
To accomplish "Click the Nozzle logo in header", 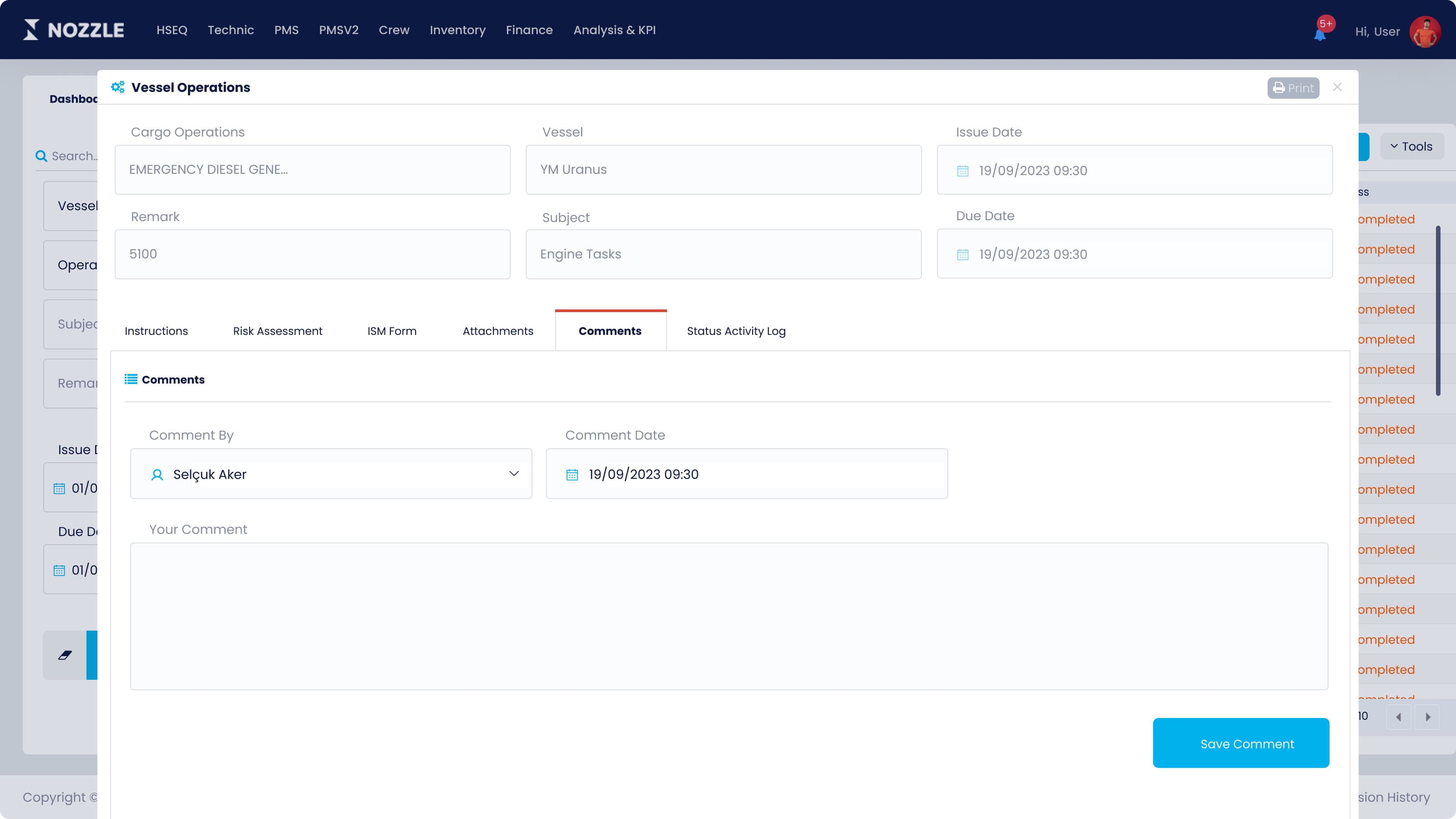I will pos(73,30).
